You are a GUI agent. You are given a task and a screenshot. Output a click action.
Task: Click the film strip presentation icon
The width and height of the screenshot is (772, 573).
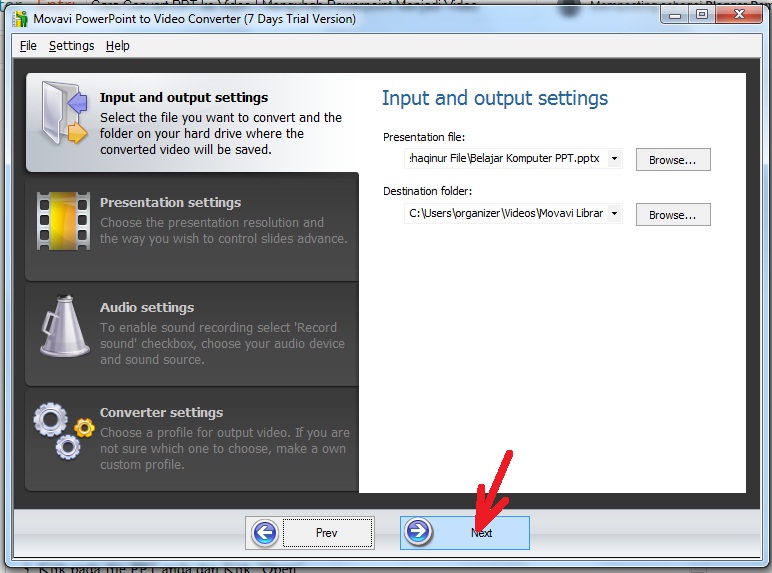pos(64,221)
